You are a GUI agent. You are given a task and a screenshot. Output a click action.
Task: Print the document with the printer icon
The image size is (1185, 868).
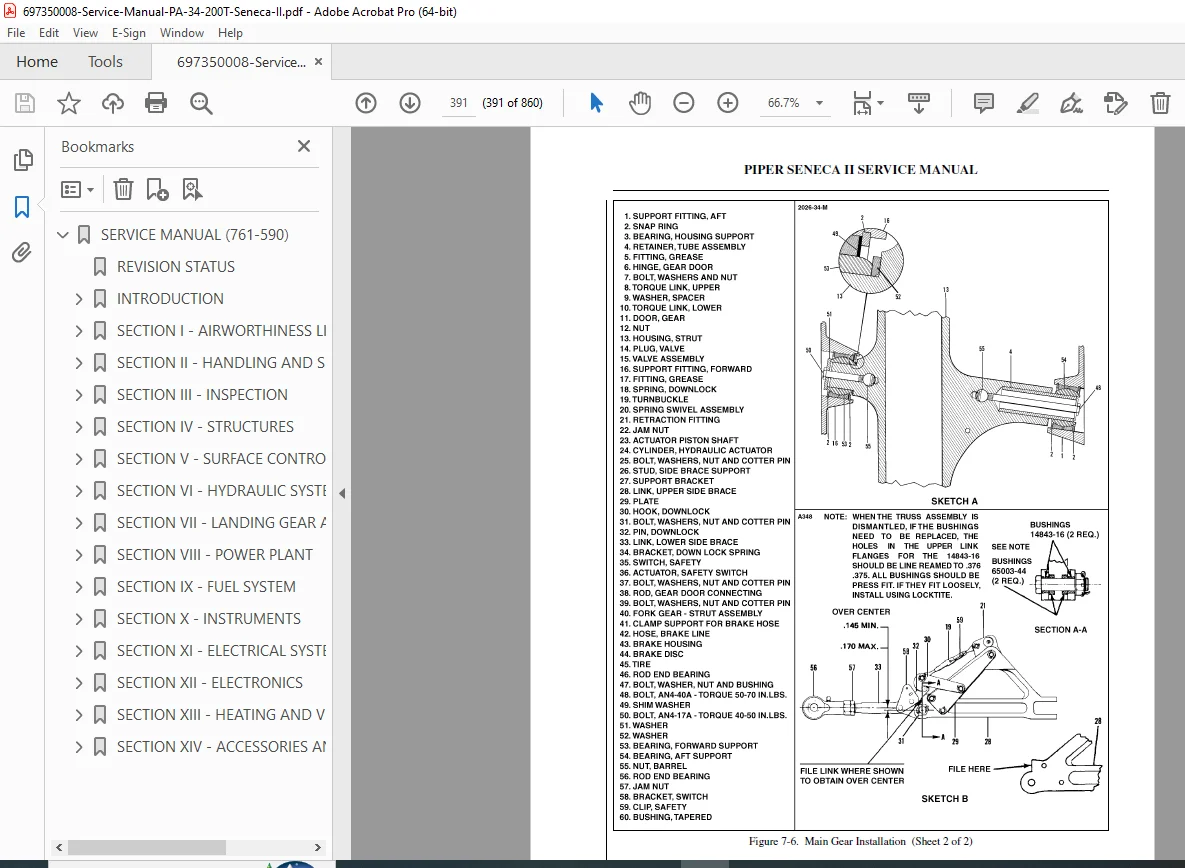(x=156, y=103)
